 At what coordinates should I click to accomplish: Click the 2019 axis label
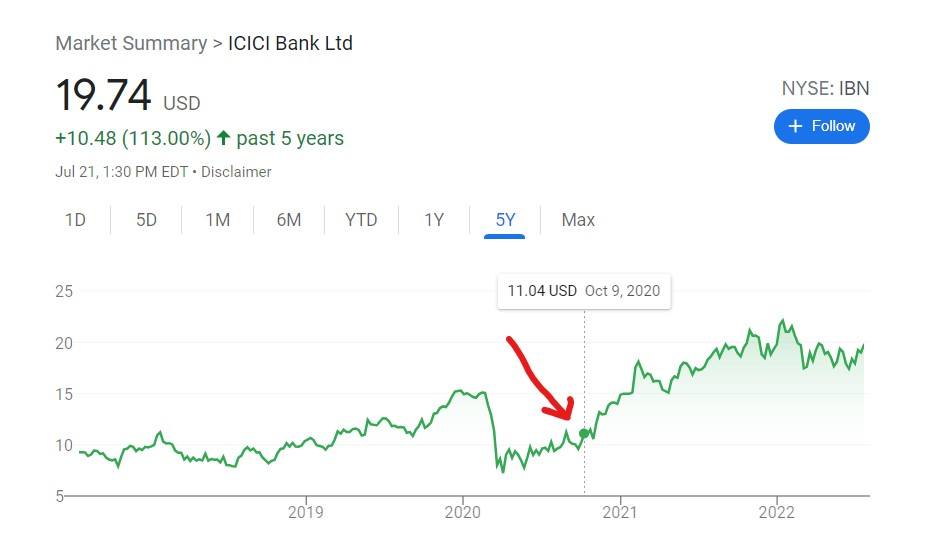(x=306, y=513)
